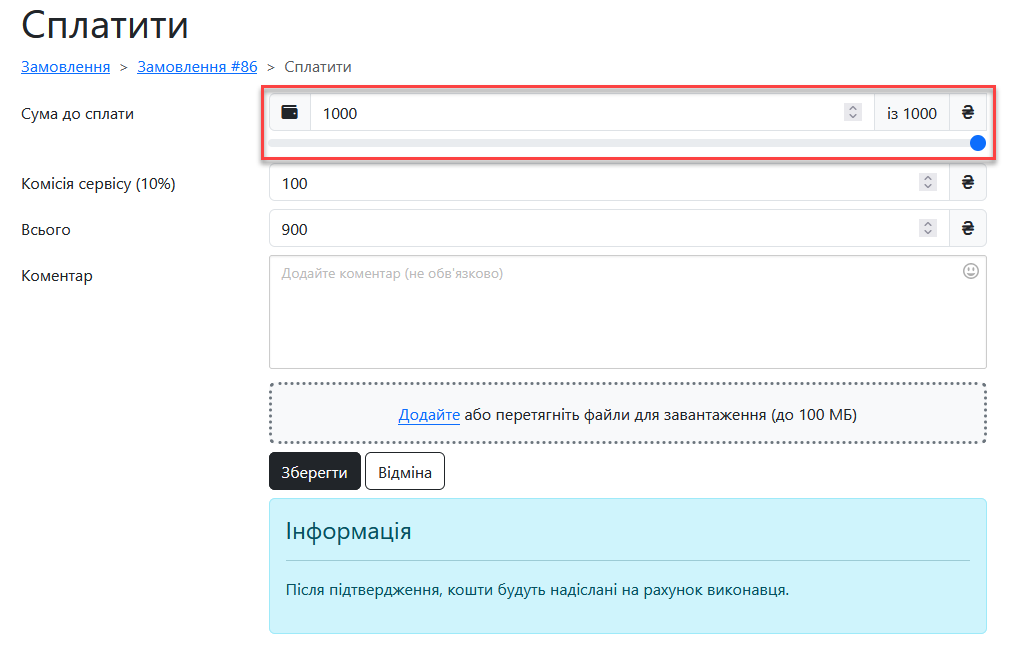Click 'Сплатити' breadcrumb current item
The width and height of the screenshot is (1009, 652).
click(x=318, y=67)
